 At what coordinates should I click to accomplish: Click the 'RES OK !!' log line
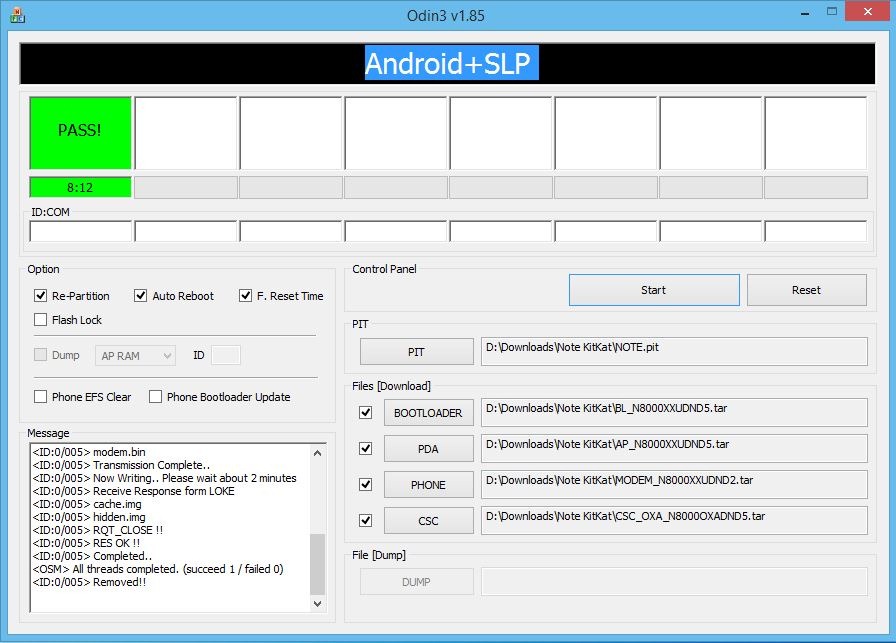coord(86,543)
